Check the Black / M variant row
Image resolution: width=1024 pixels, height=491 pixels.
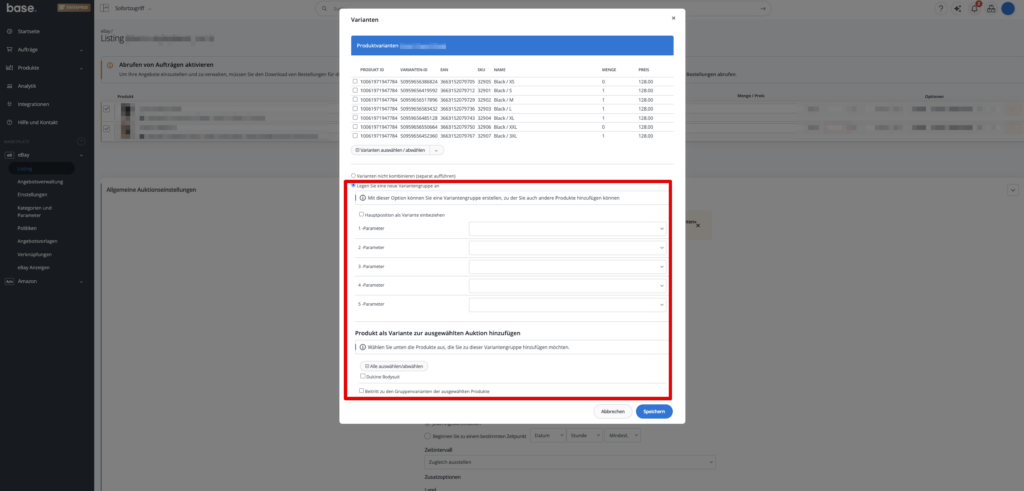(x=355, y=100)
